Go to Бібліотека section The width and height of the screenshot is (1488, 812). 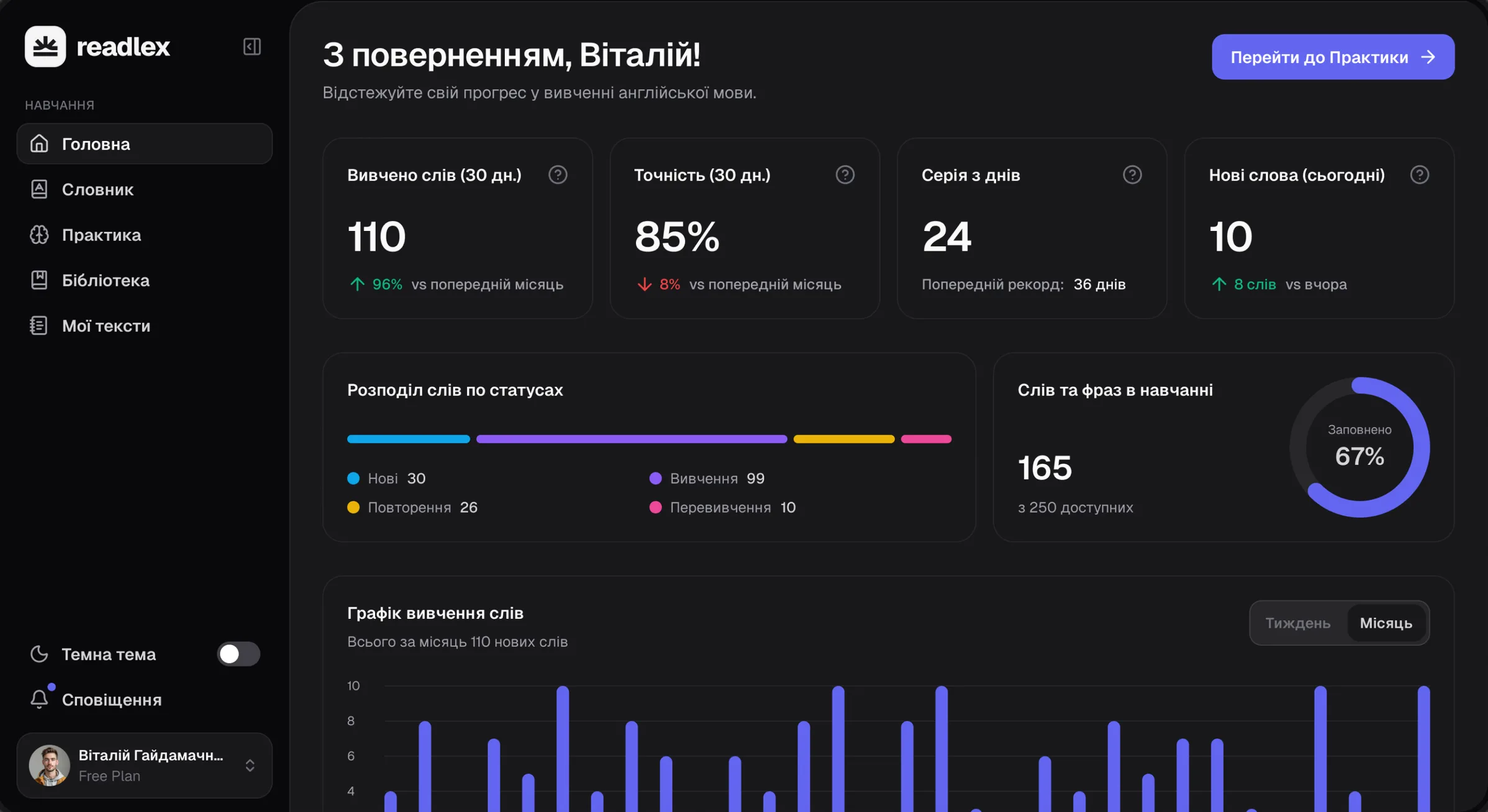pyautogui.click(x=144, y=280)
